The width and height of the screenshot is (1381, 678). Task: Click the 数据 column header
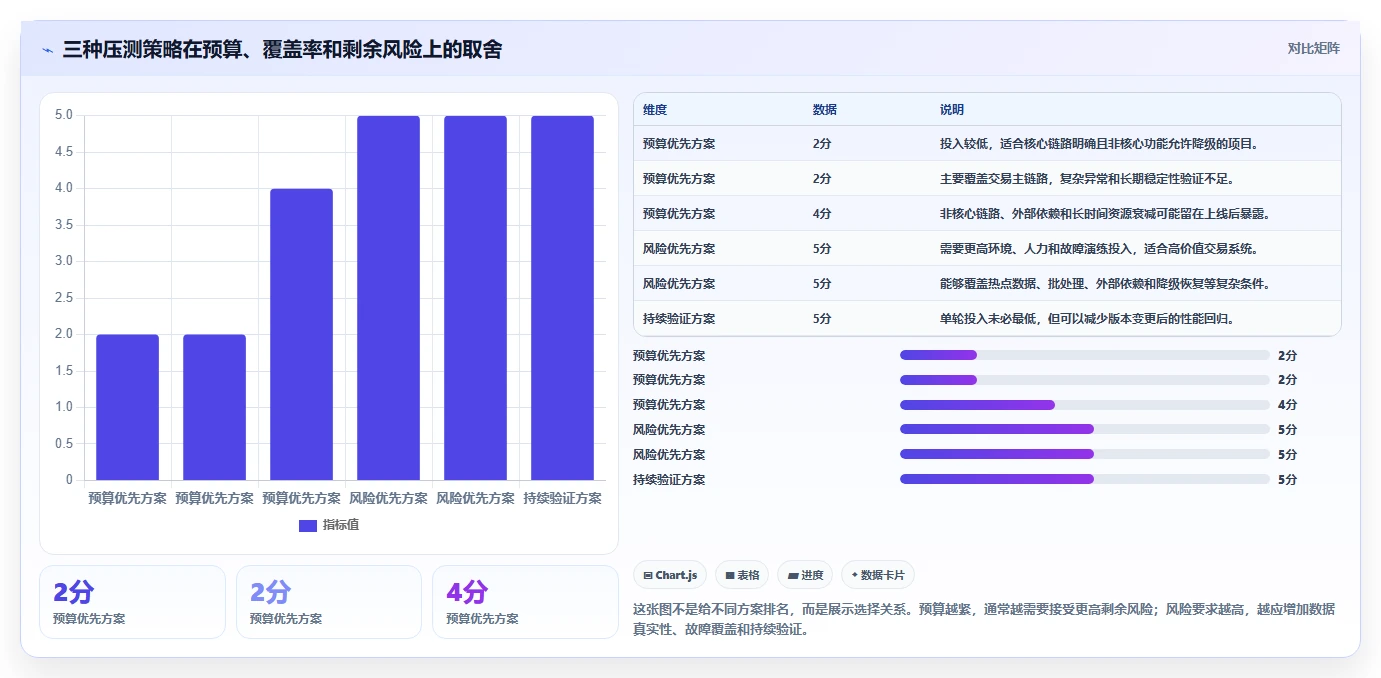[825, 110]
